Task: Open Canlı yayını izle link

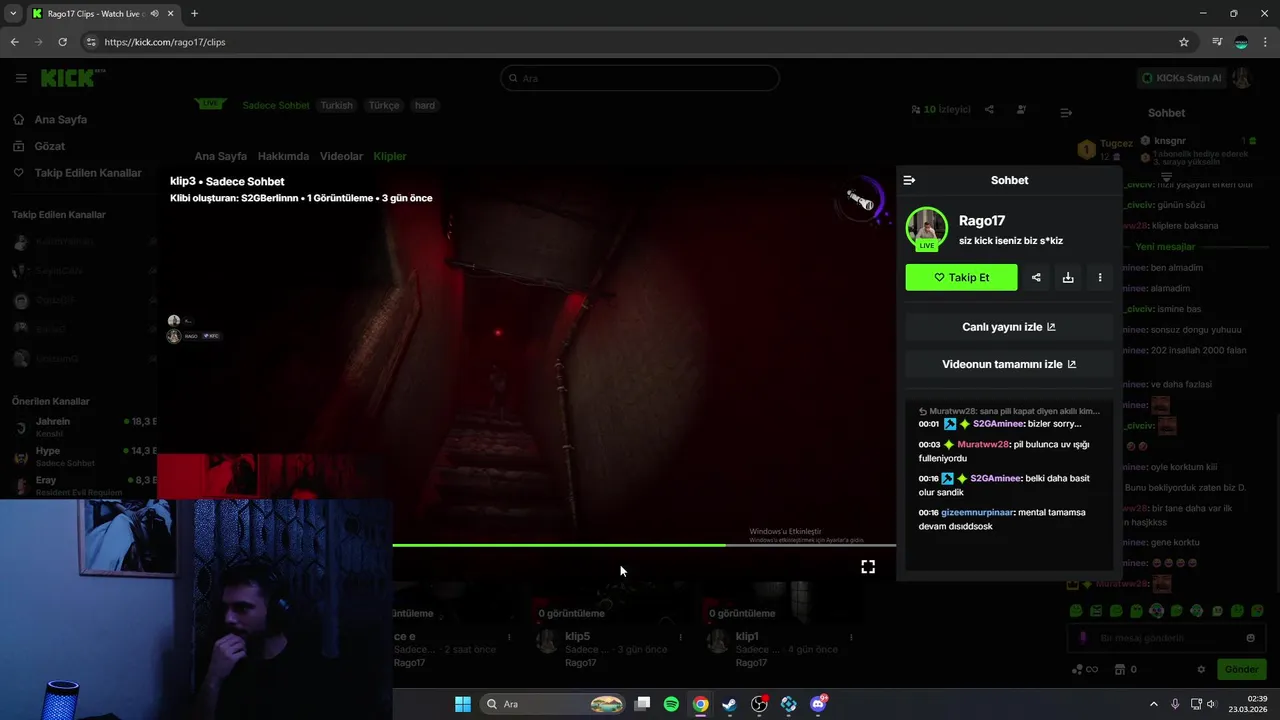Action: click(x=1009, y=327)
